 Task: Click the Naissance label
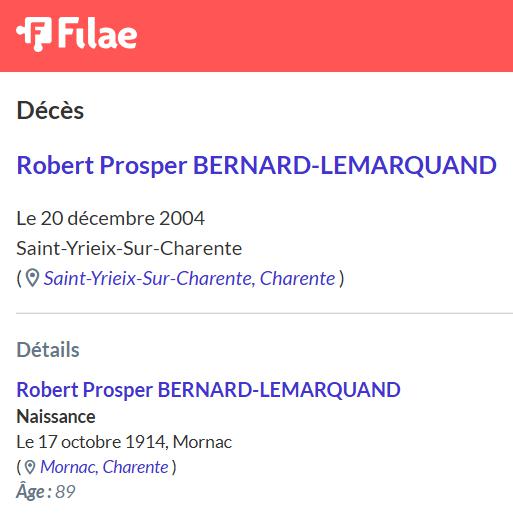pyautogui.click(x=56, y=417)
